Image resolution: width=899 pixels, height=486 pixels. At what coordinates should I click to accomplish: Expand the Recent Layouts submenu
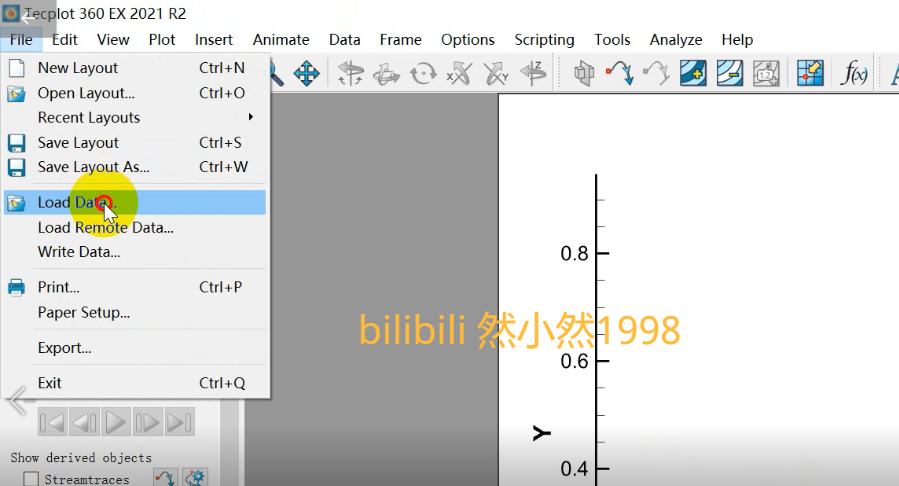(x=135, y=117)
